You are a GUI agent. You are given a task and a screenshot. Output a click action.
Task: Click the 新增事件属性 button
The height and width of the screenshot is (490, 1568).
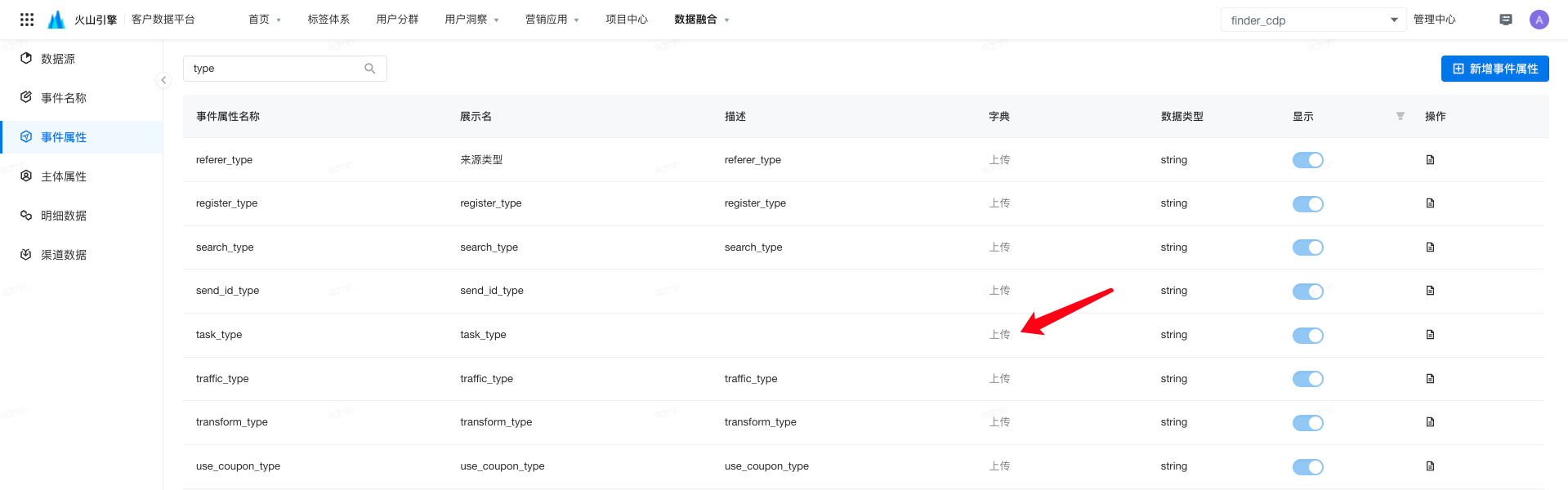(1494, 69)
